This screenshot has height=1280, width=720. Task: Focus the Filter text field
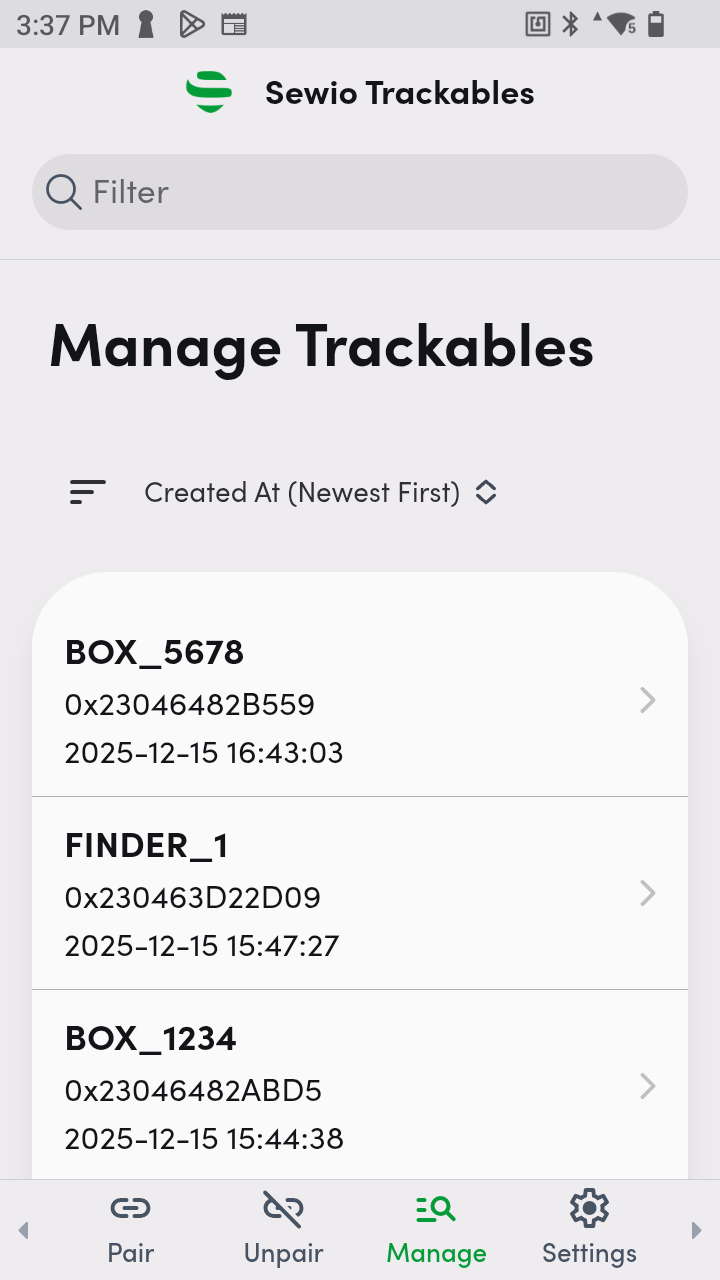tap(380, 192)
